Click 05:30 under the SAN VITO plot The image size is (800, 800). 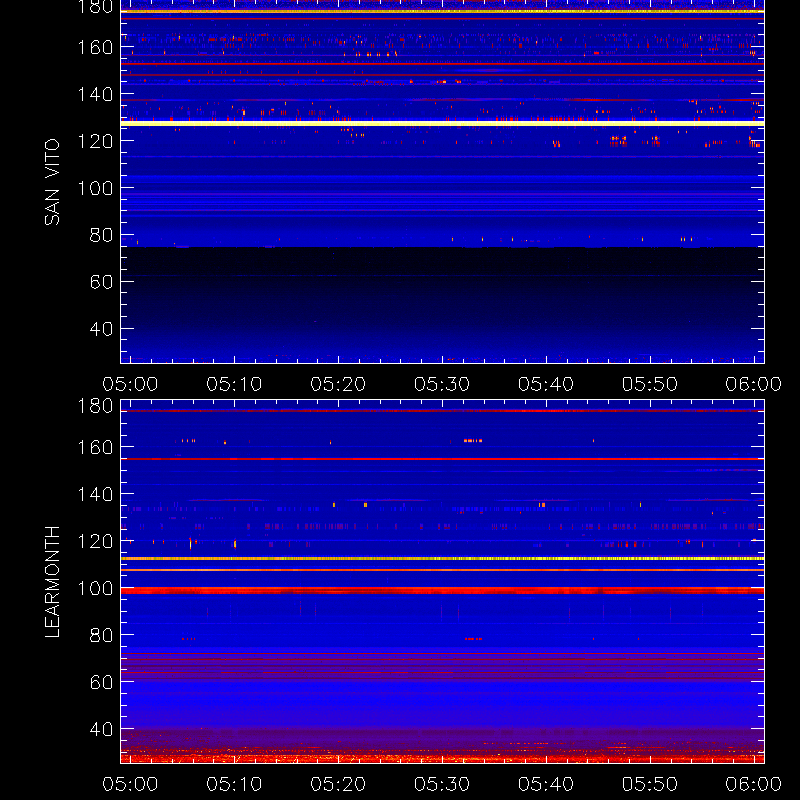point(442,384)
